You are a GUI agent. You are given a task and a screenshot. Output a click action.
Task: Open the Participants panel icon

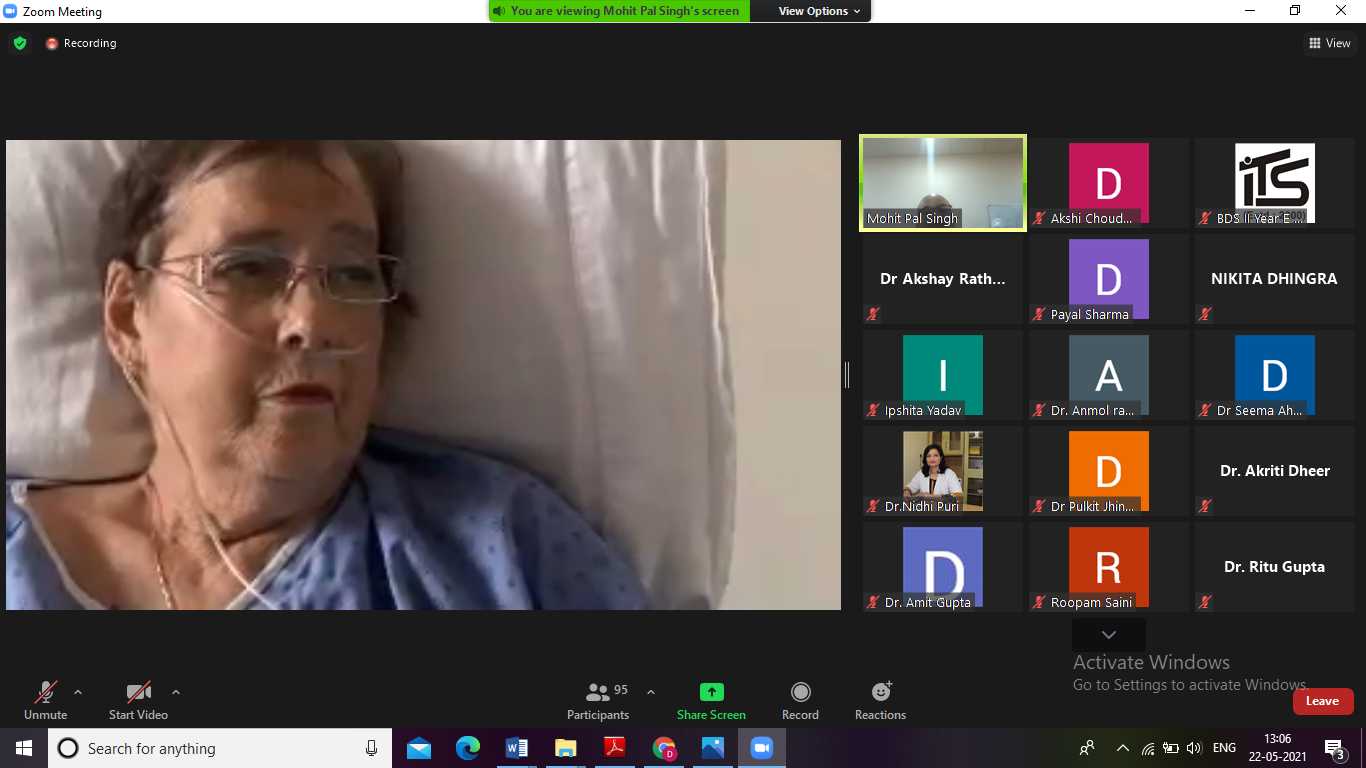coord(598,692)
